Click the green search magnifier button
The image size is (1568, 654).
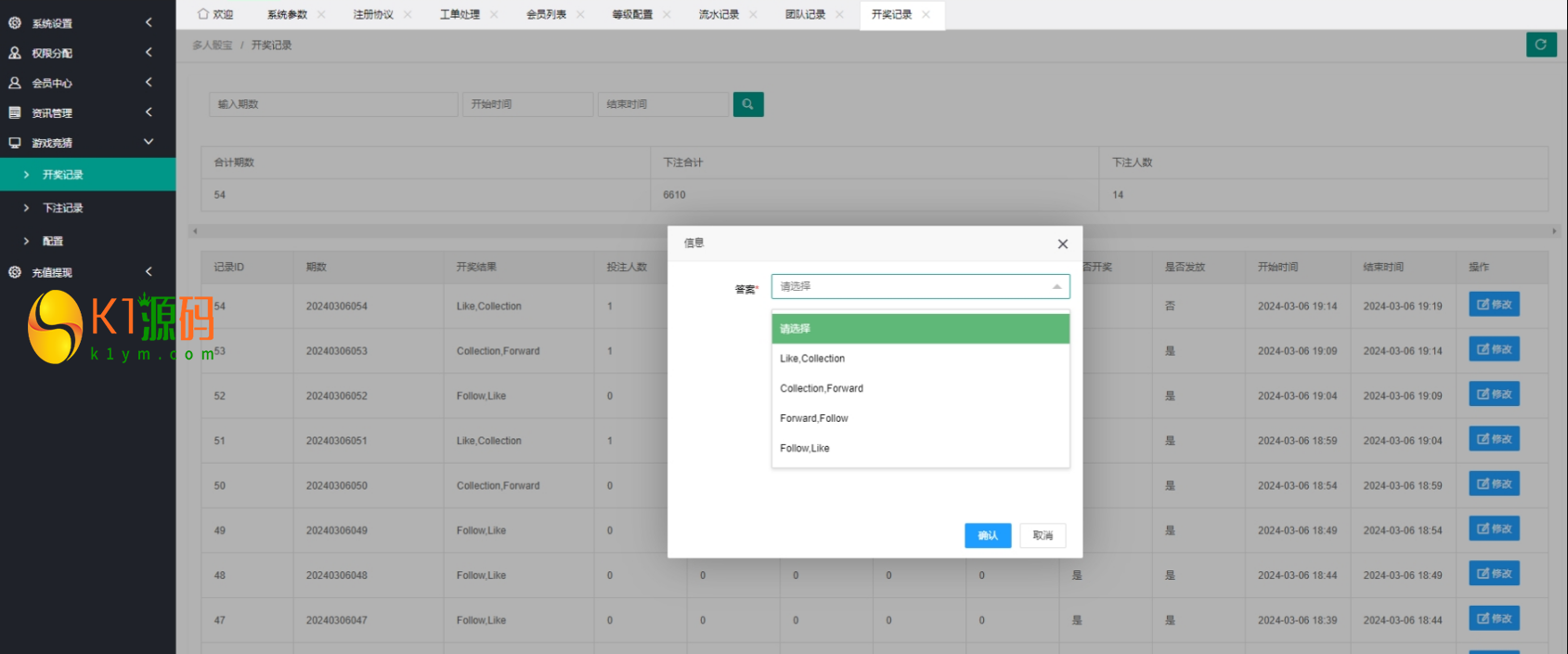(x=748, y=104)
